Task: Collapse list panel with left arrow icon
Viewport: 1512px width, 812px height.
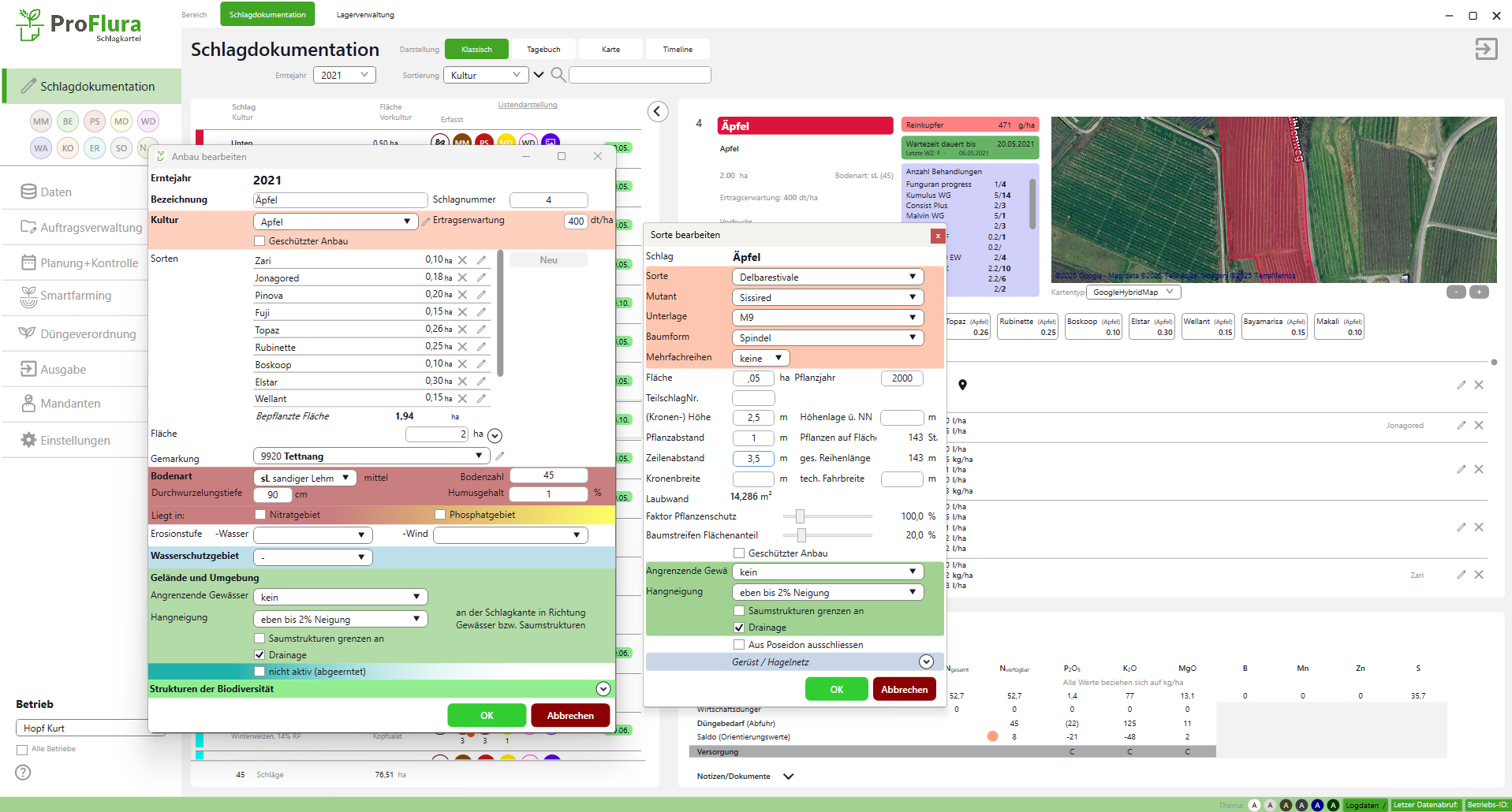Action: pyautogui.click(x=658, y=112)
